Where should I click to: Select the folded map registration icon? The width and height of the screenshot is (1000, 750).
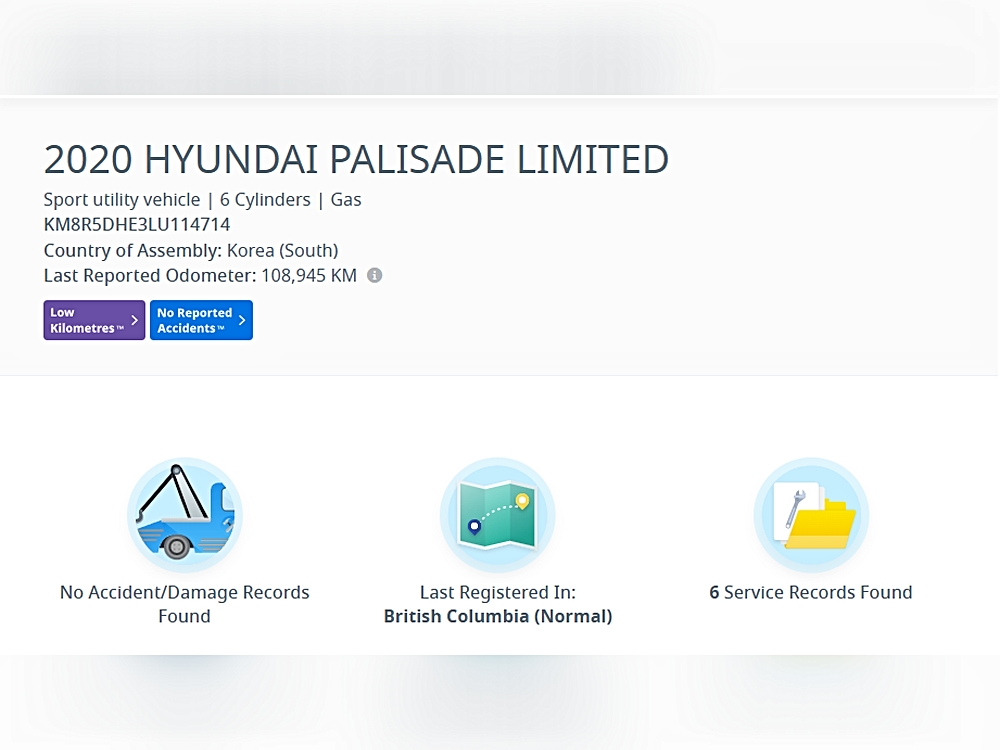coord(497,516)
